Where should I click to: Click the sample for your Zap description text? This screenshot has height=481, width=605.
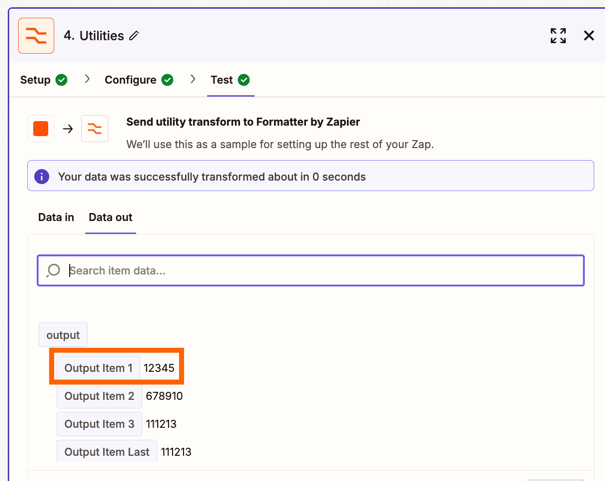(280, 144)
